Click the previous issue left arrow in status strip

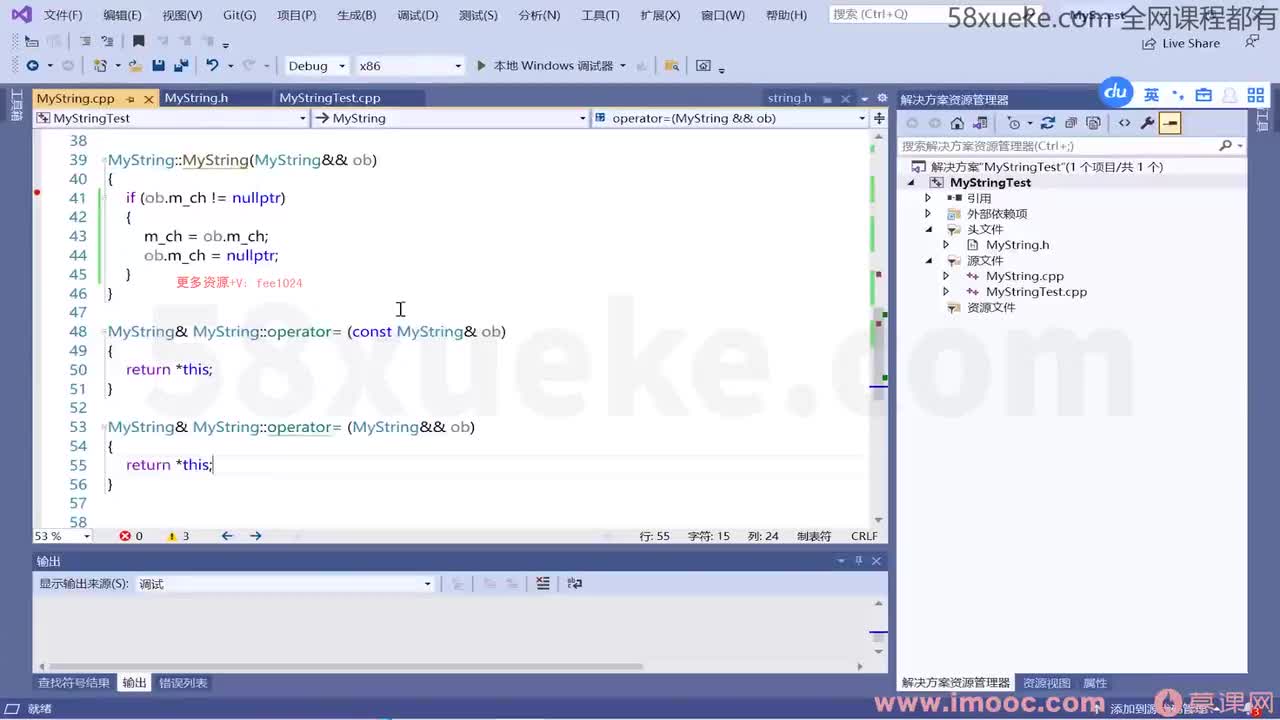[x=227, y=536]
